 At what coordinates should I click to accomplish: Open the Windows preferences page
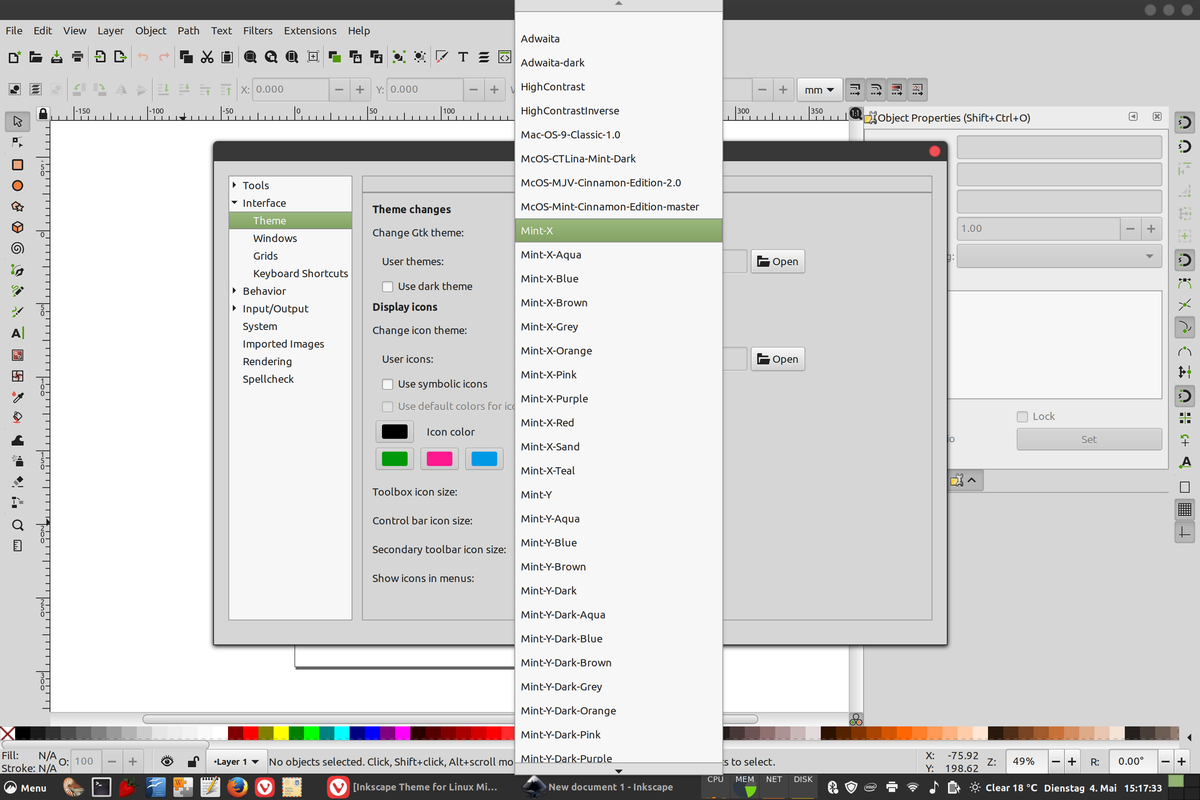[275, 238]
